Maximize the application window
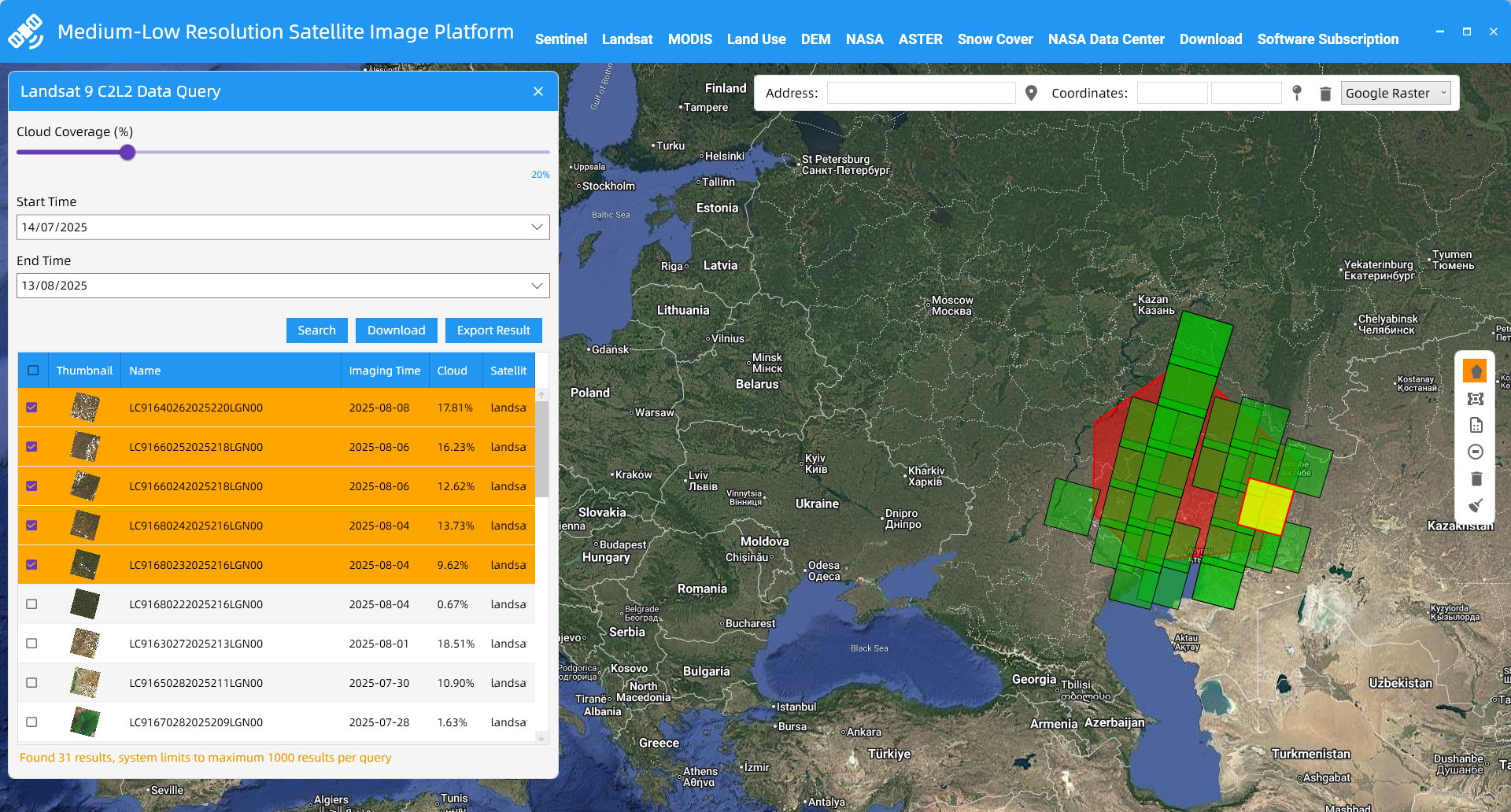1511x812 pixels. coord(1467,31)
